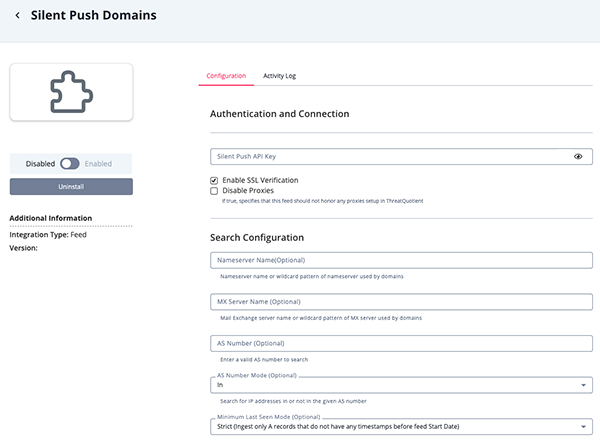Click the Search Configuration heading

pos(257,238)
